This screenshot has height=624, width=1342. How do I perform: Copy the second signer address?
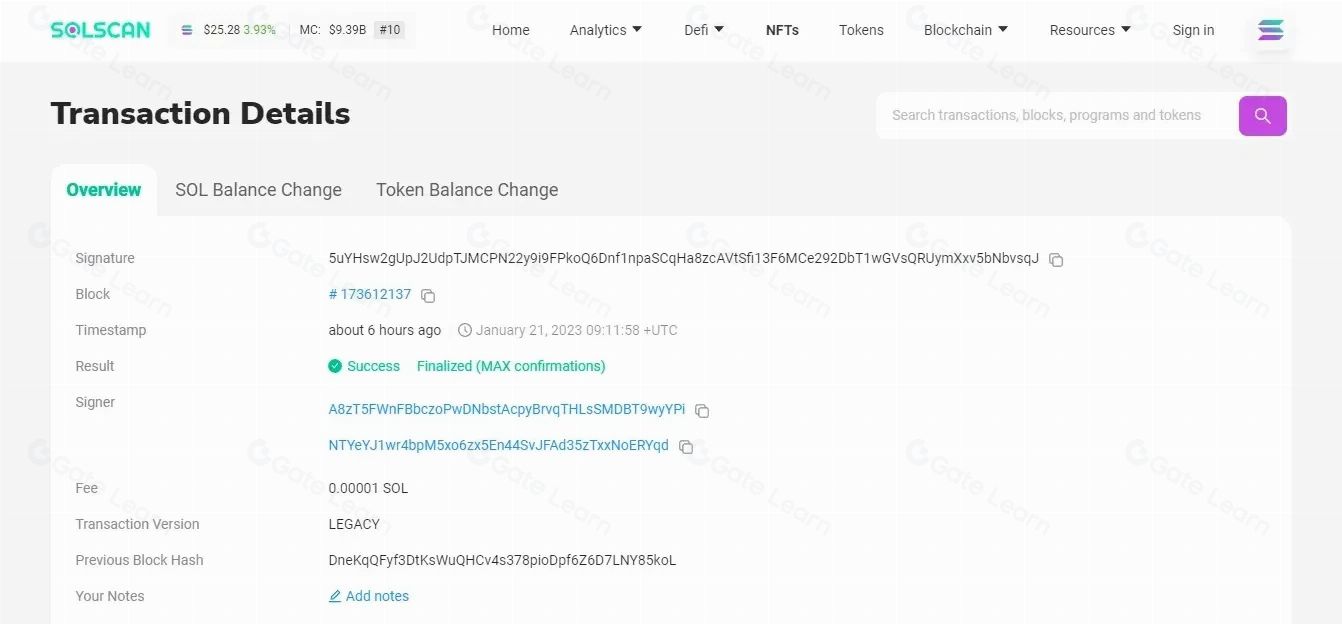(686, 447)
